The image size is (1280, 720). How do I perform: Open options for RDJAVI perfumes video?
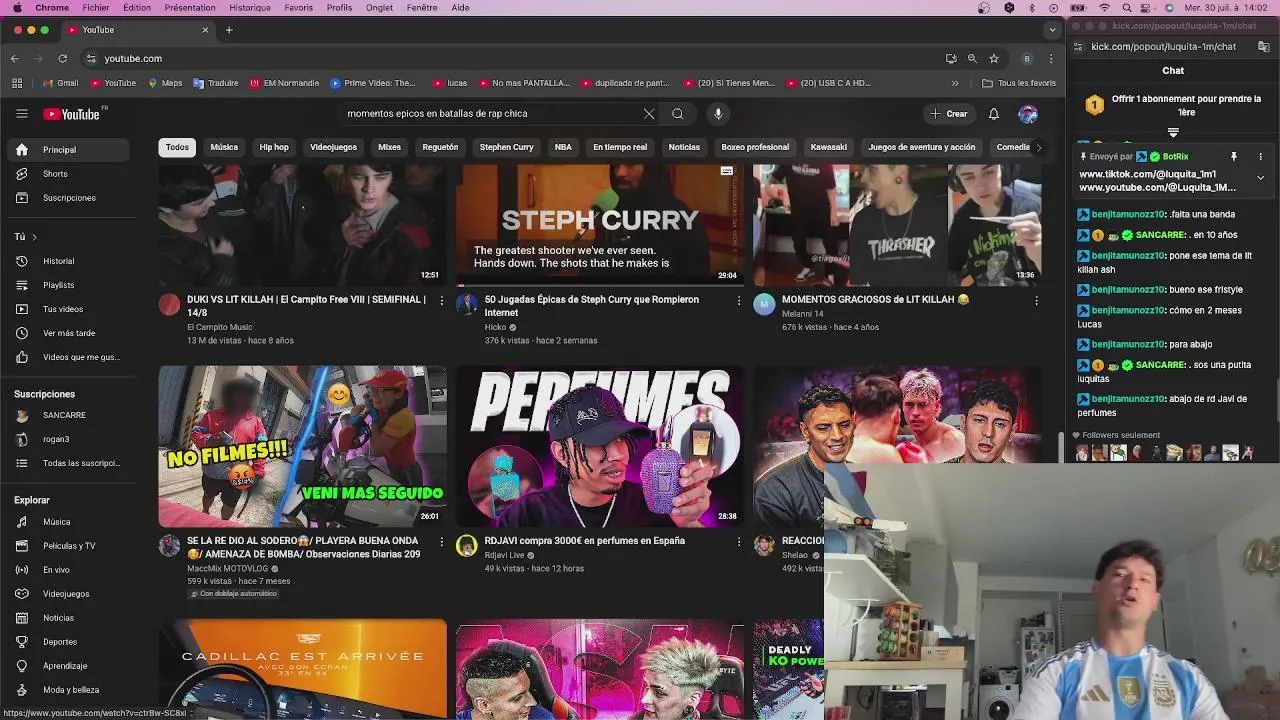pyautogui.click(x=739, y=541)
